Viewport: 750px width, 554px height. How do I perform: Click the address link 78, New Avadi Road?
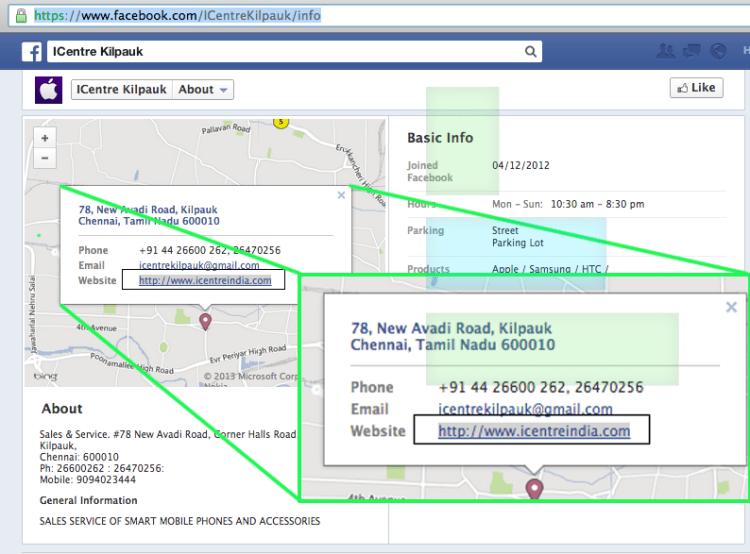(149, 215)
